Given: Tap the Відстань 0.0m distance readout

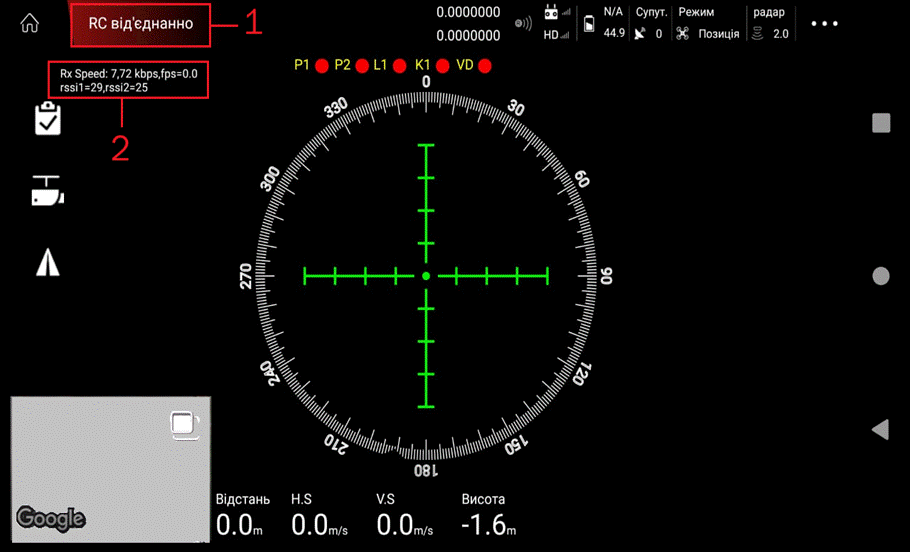Looking at the screenshot, I should pyautogui.click(x=243, y=515).
